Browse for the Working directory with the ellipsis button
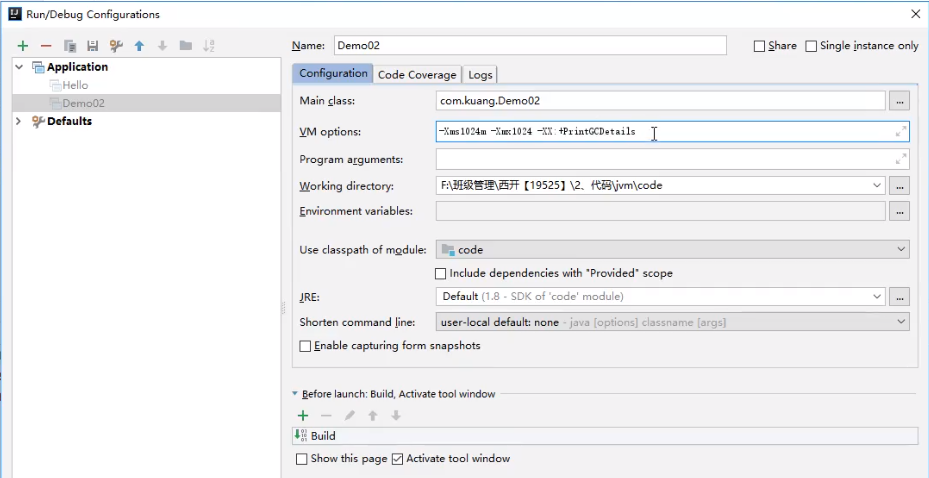The image size is (929, 478). click(x=899, y=186)
